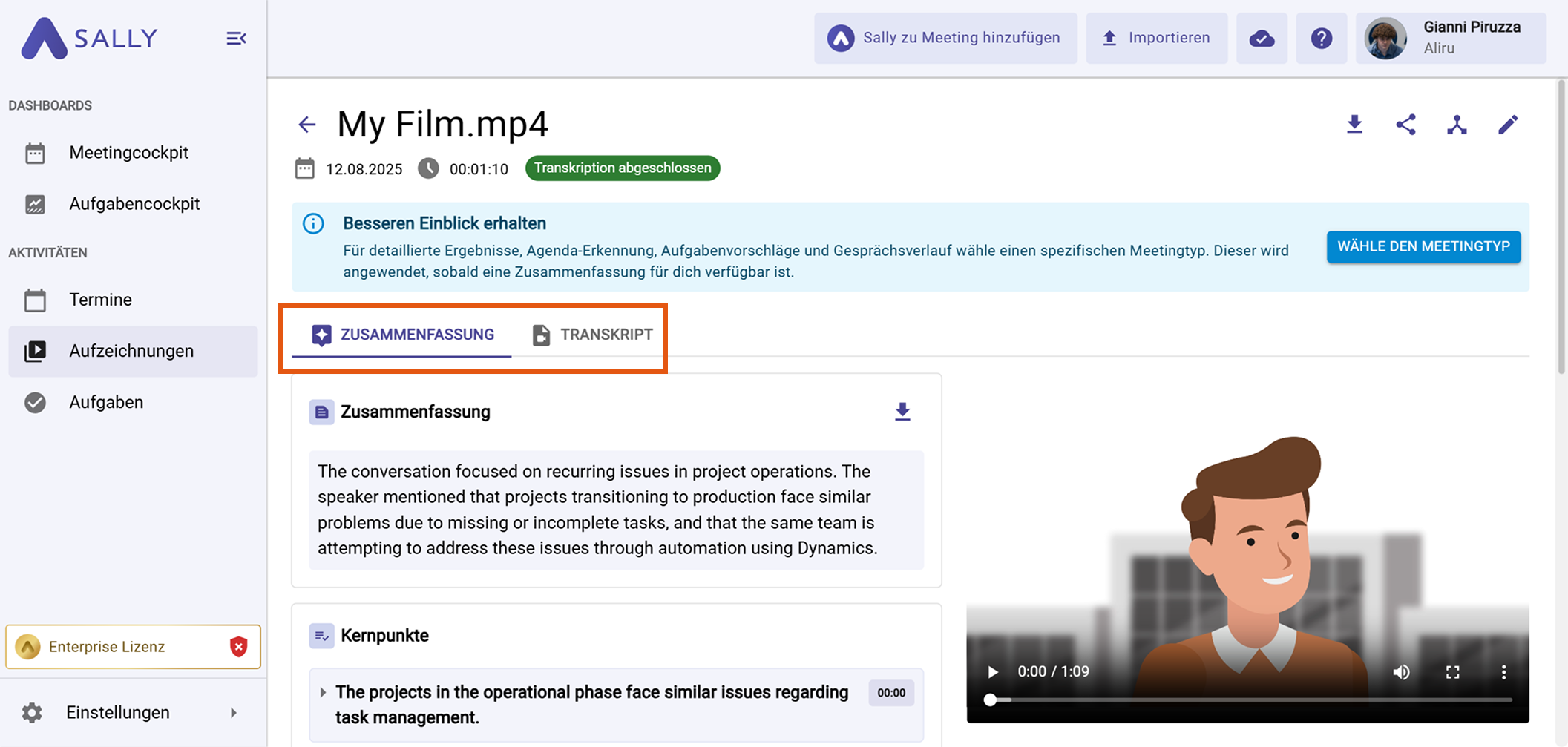The width and height of the screenshot is (1568, 747).
Task: Edit the recording with pencil icon
Action: point(1508,125)
